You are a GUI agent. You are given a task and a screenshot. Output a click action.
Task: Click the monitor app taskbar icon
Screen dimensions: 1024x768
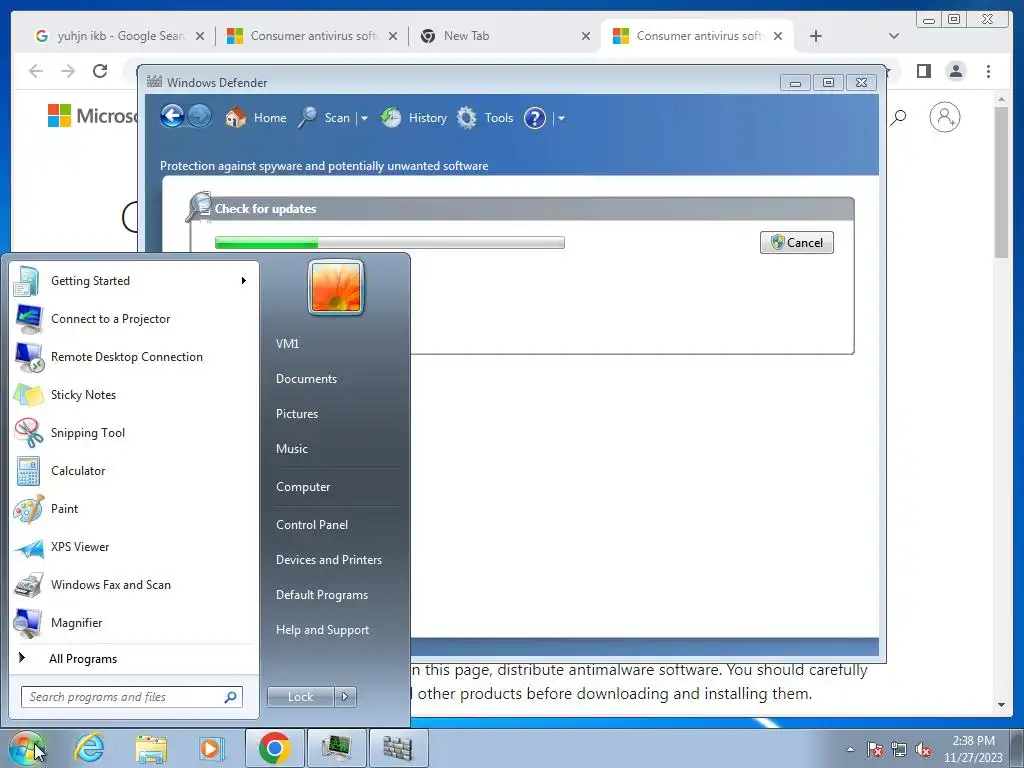click(336, 748)
